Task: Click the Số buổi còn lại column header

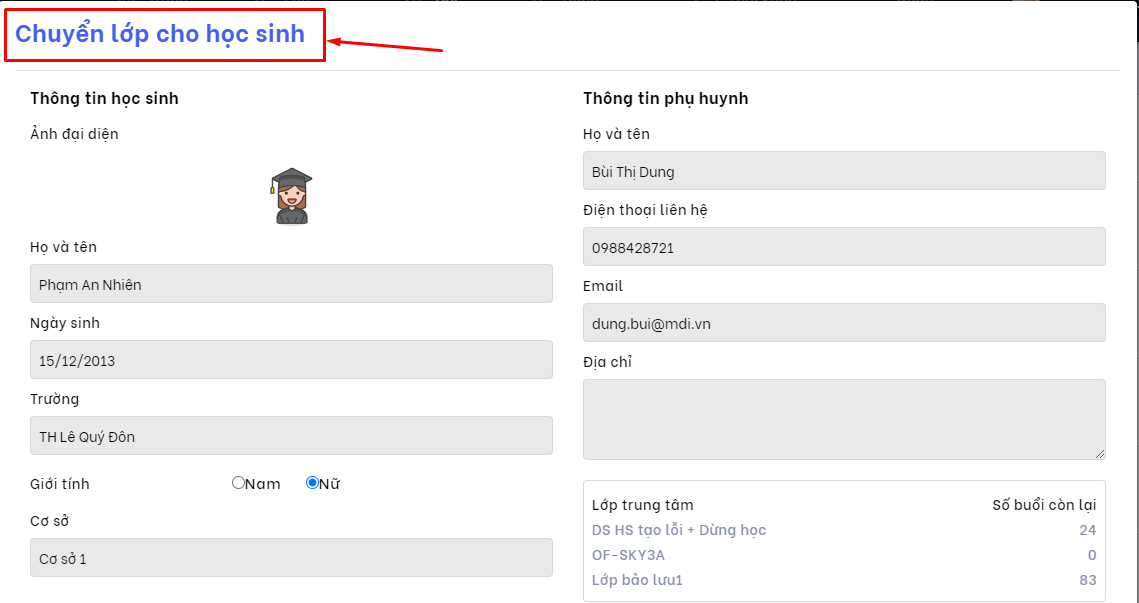Action: tap(1043, 504)
